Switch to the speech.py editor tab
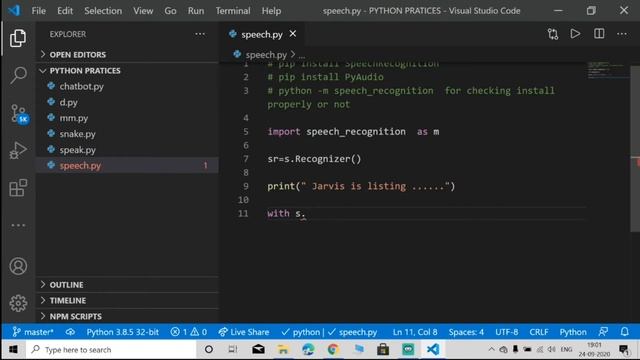 (262, 34)
